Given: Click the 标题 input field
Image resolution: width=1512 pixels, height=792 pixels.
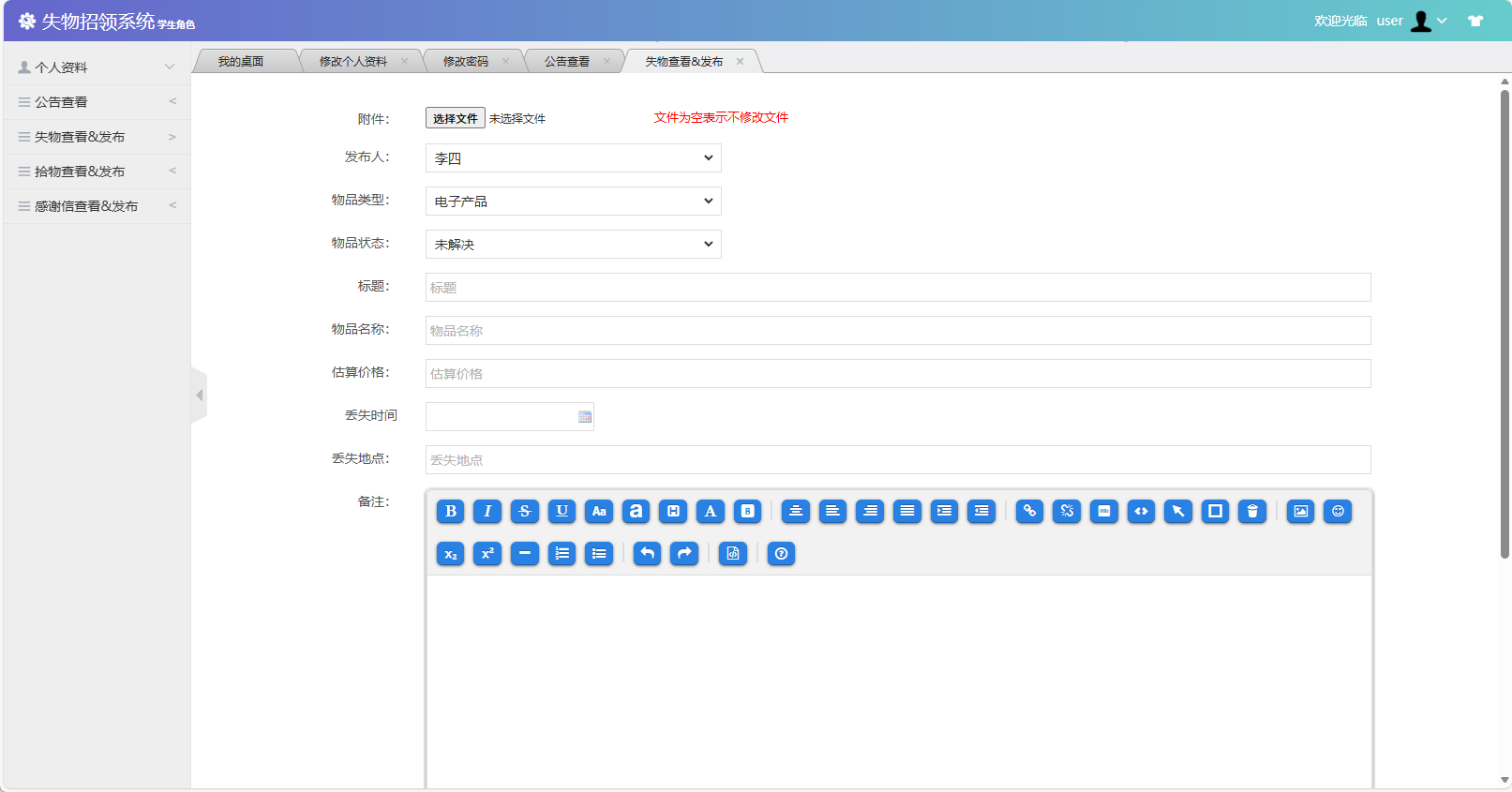Looking at the screenshot, I should point(897,288).
